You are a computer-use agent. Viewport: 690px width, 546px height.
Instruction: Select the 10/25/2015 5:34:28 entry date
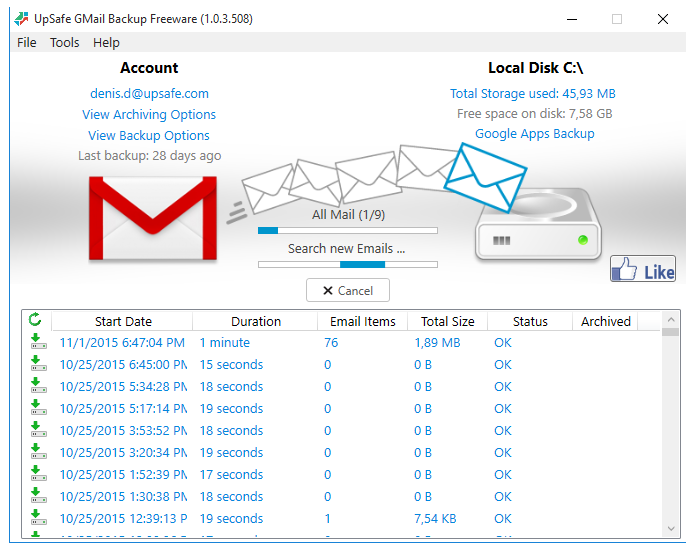click(123, 386)
